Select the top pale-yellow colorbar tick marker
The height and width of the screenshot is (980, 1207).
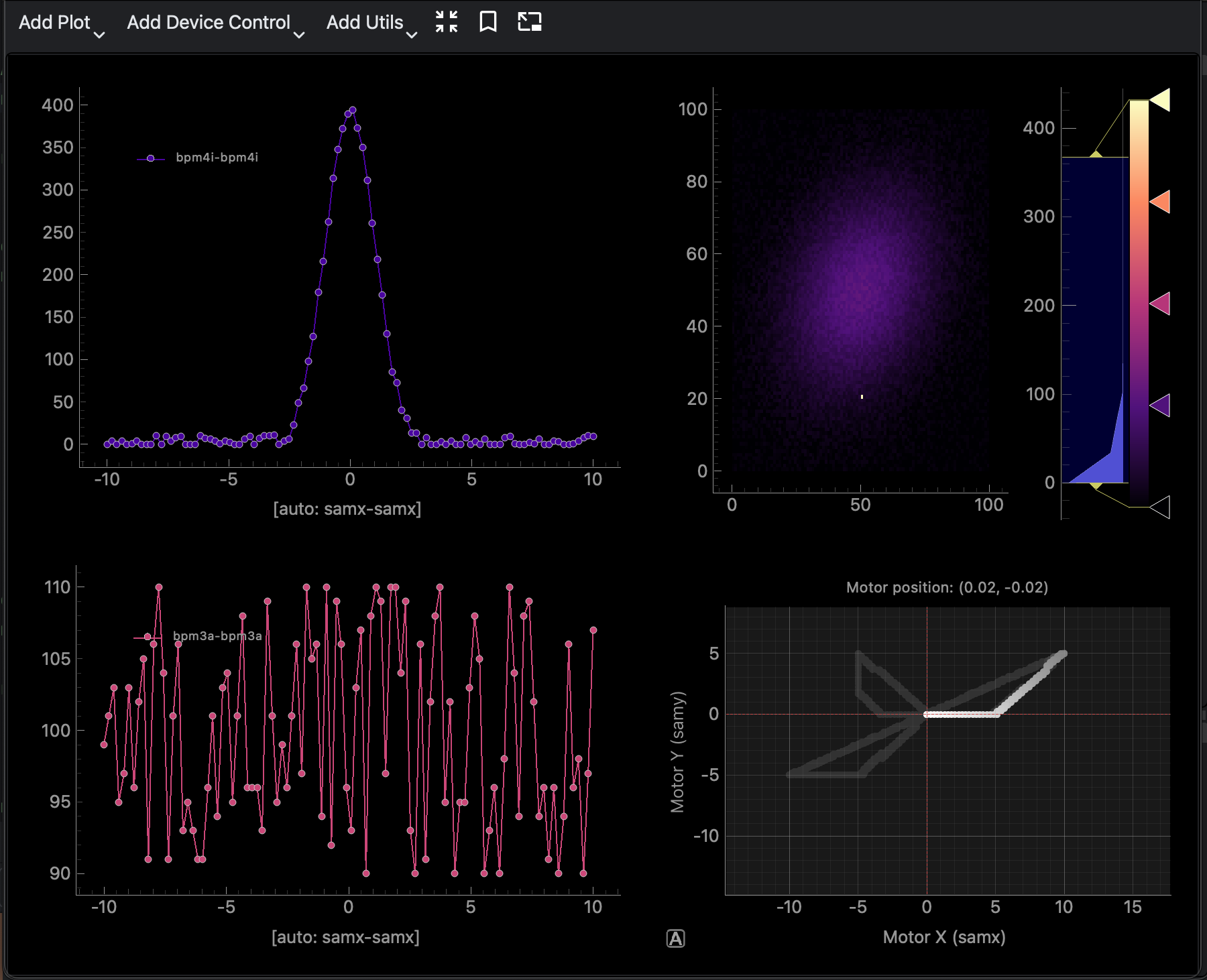click(x=1161, y=100)
